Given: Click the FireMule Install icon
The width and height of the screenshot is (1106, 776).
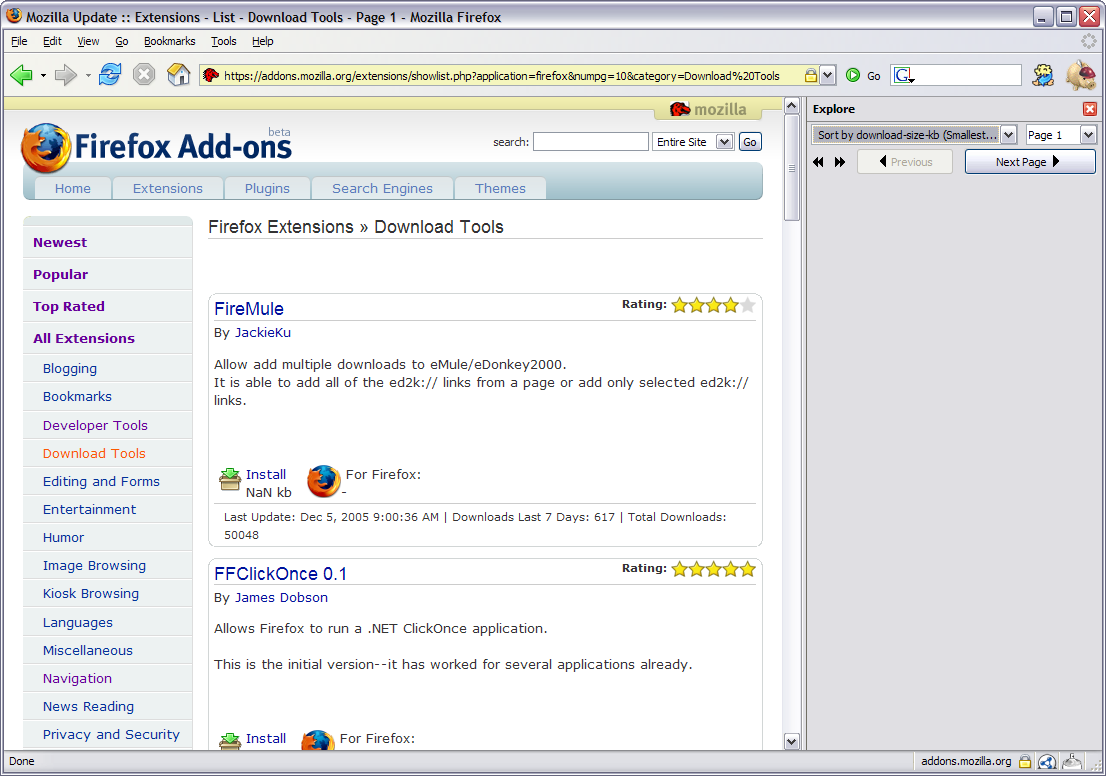Looking at the screenshot, I should tap(230, 481).
